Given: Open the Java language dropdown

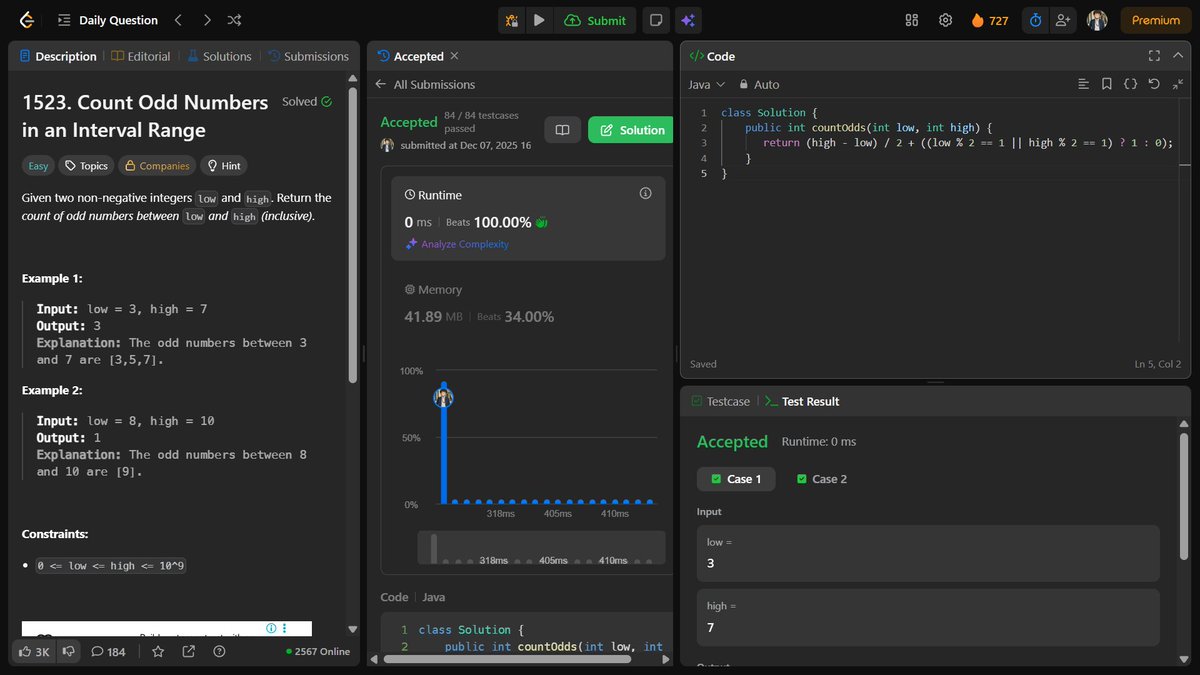Looking at the screenshot, I should tap(703, 84).
